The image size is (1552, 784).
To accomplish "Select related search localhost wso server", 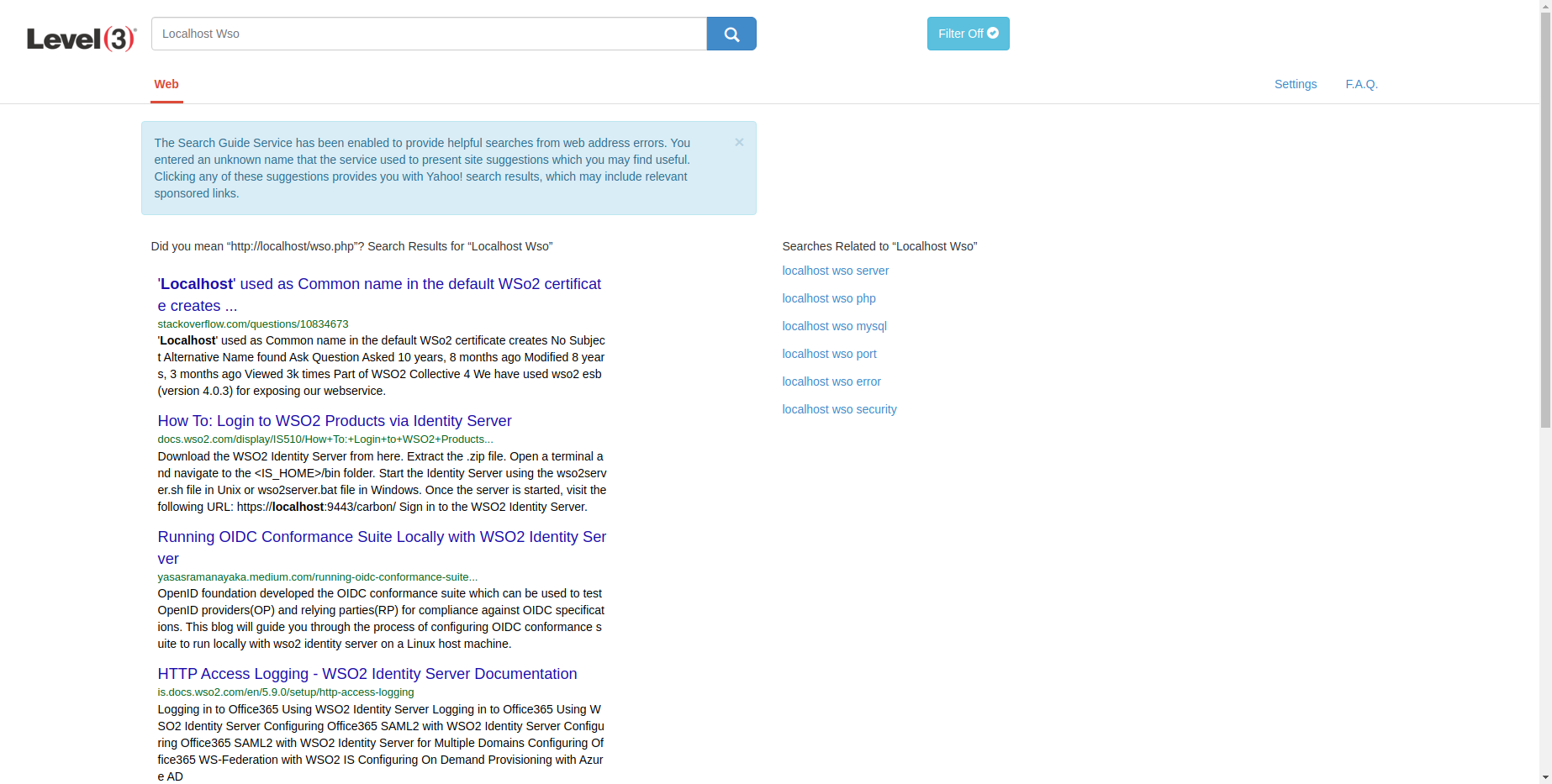I will pyautogui.click(x=835, y=271).
